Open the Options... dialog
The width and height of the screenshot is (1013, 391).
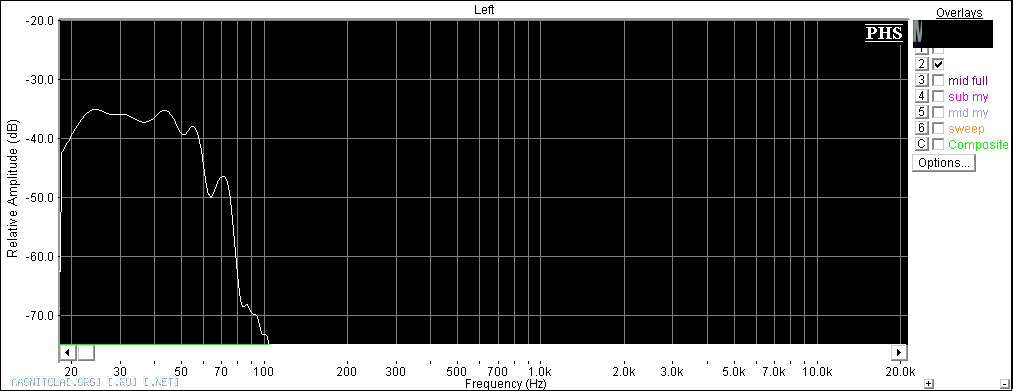pyautogui.click(x=944, y=163)
